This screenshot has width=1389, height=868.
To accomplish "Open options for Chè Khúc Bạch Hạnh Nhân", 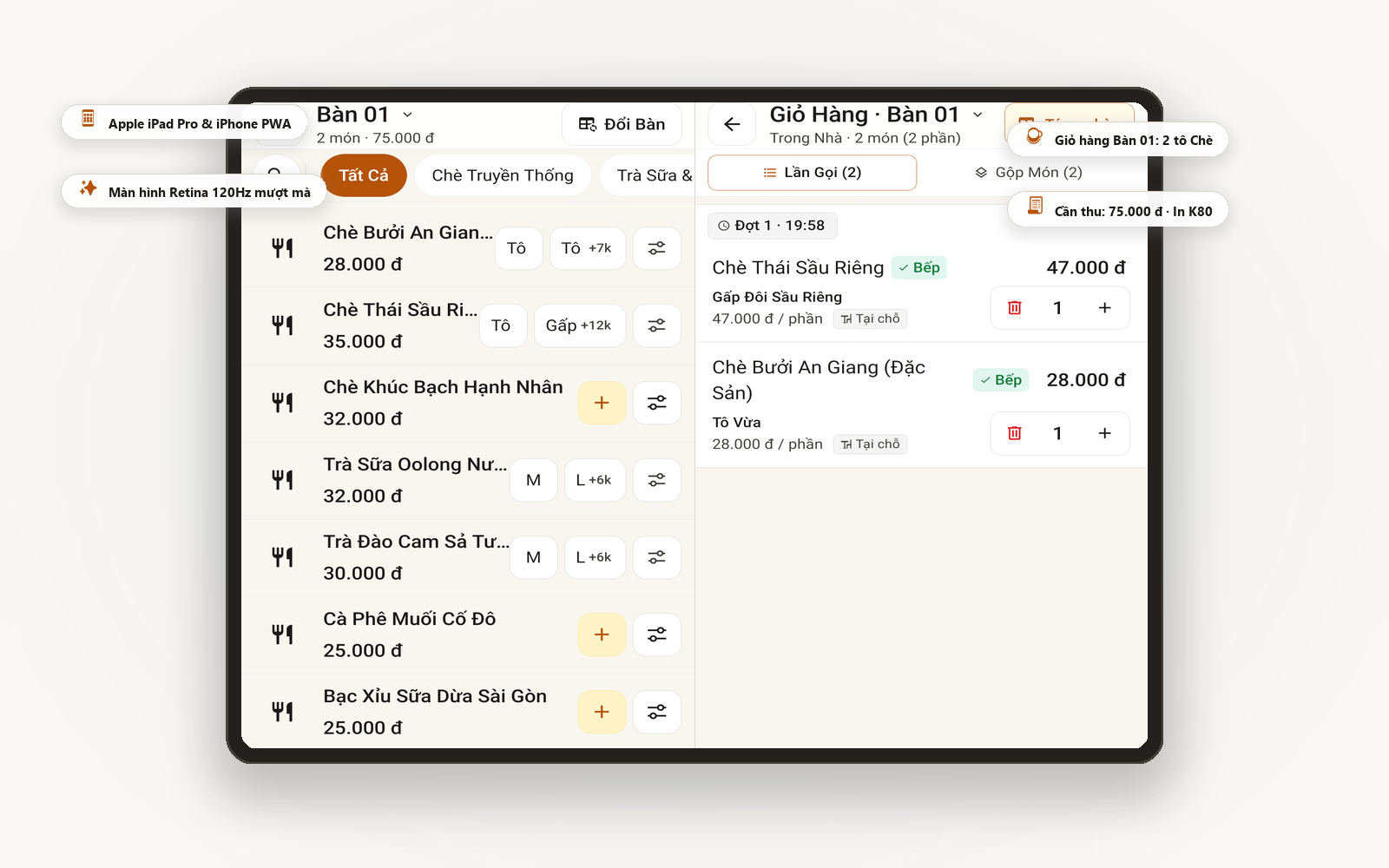I will 656,403.
